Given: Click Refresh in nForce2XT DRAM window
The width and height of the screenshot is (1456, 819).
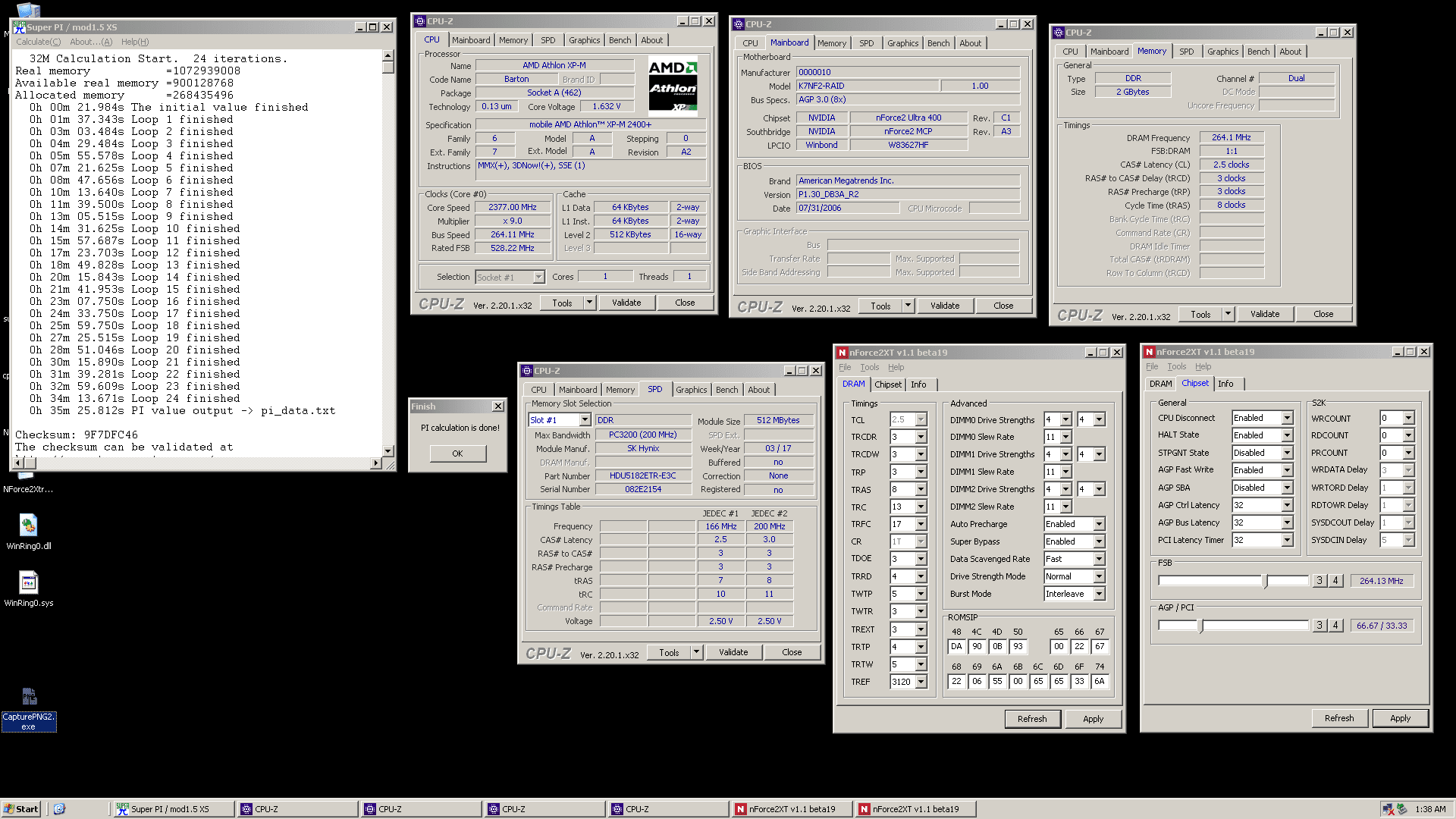Looking at the screenshot, I should pyautogui.click(x=1032, y=719).
